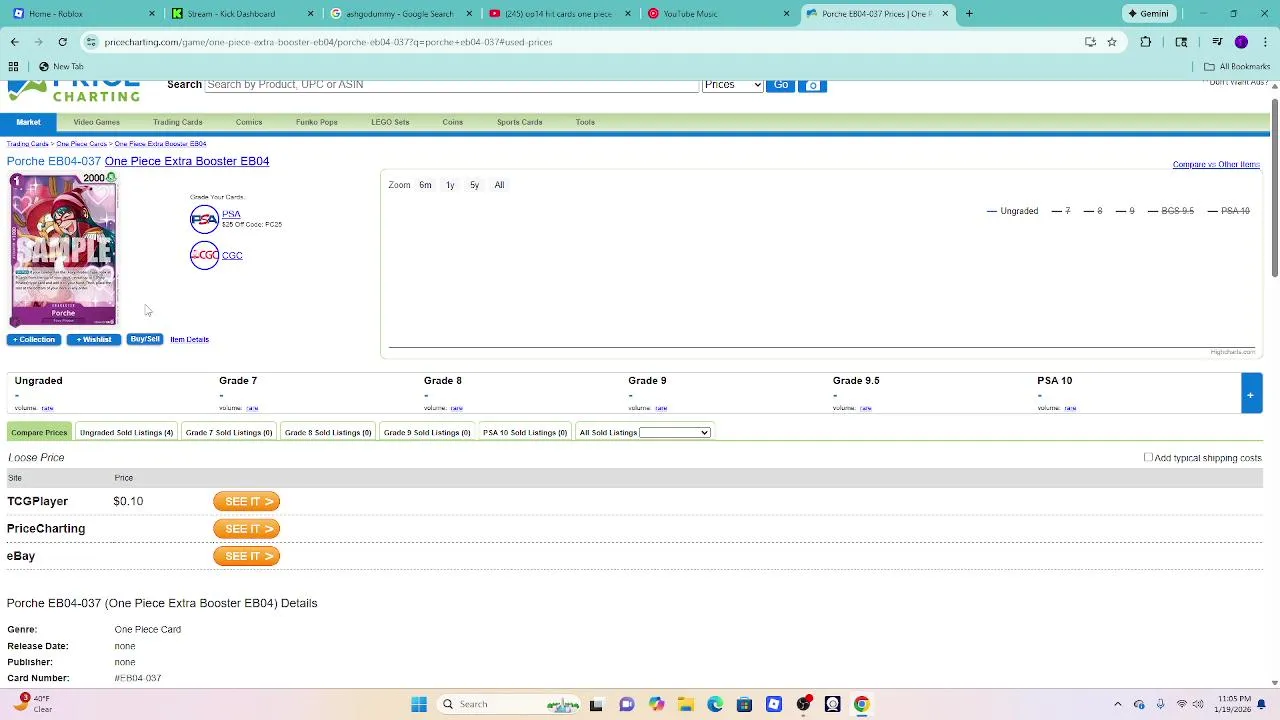Image resolution: width=1280 pixels, height=720 pixels.
Task: Set chart zoom to 1y
Action: point(450,185)
